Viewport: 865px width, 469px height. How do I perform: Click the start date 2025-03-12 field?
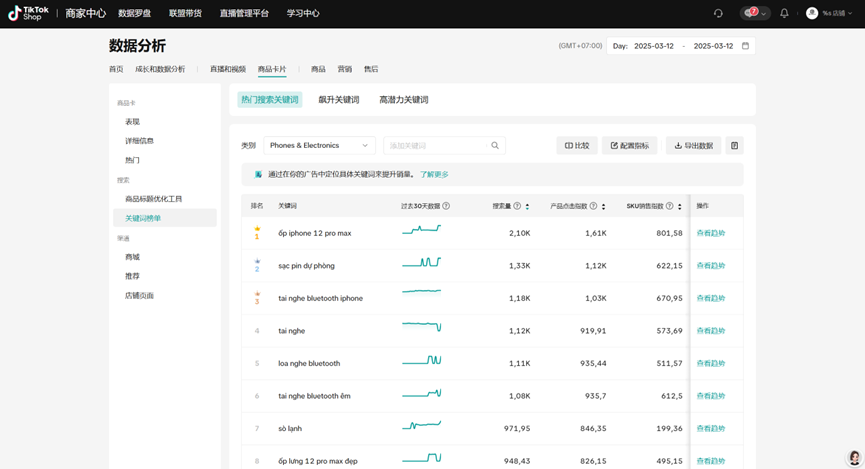[x=654, y=46]
